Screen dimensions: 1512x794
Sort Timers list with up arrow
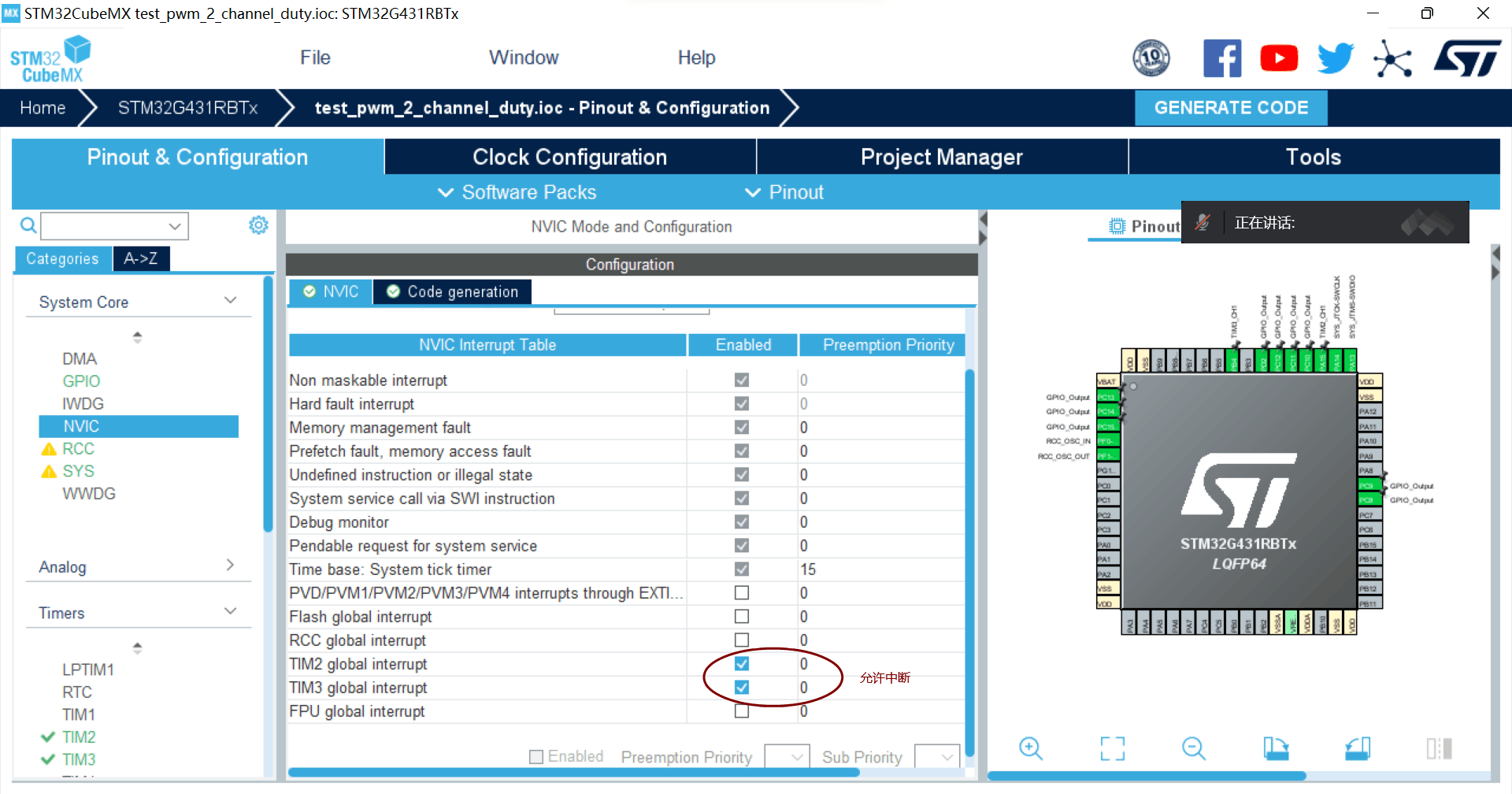[x=137, y=645]
